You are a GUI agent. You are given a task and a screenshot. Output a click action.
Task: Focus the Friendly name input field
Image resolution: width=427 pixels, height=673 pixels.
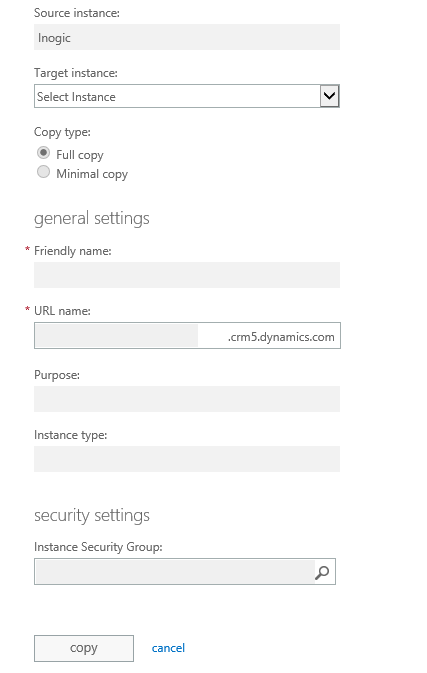coord(187,275)
